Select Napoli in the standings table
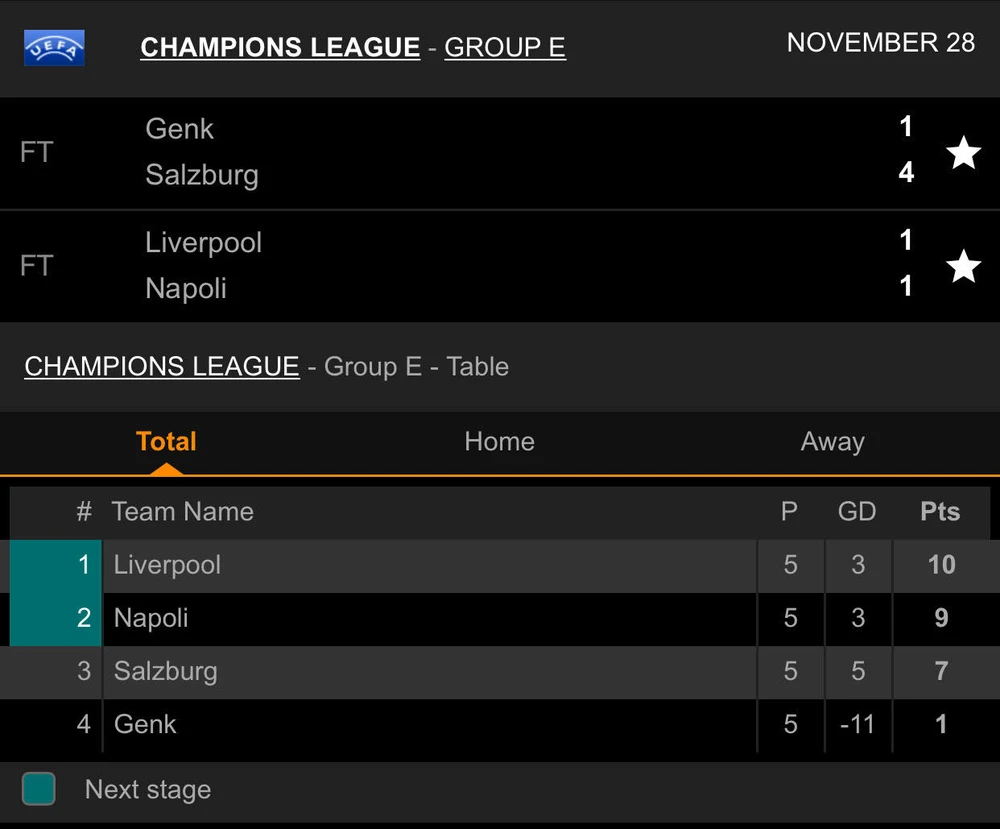 (x=151, y=618)
